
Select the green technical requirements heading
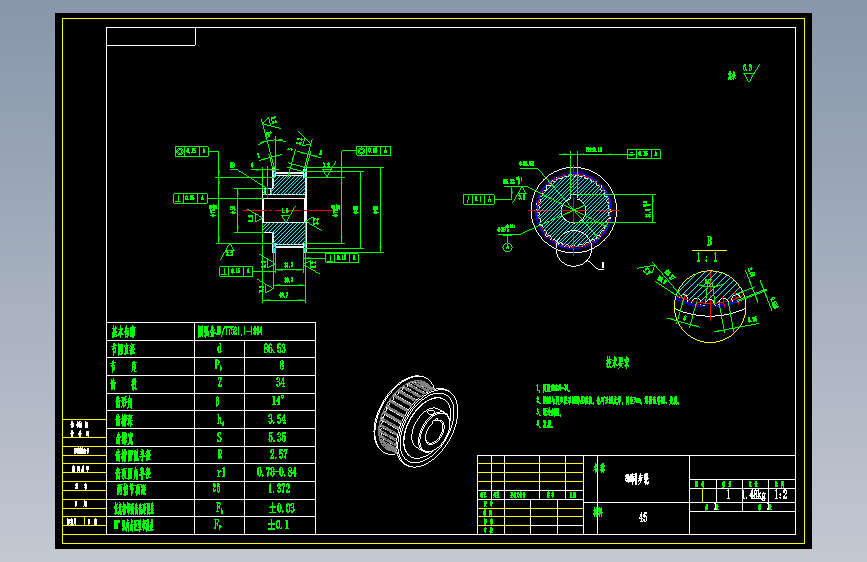[617, 363]
